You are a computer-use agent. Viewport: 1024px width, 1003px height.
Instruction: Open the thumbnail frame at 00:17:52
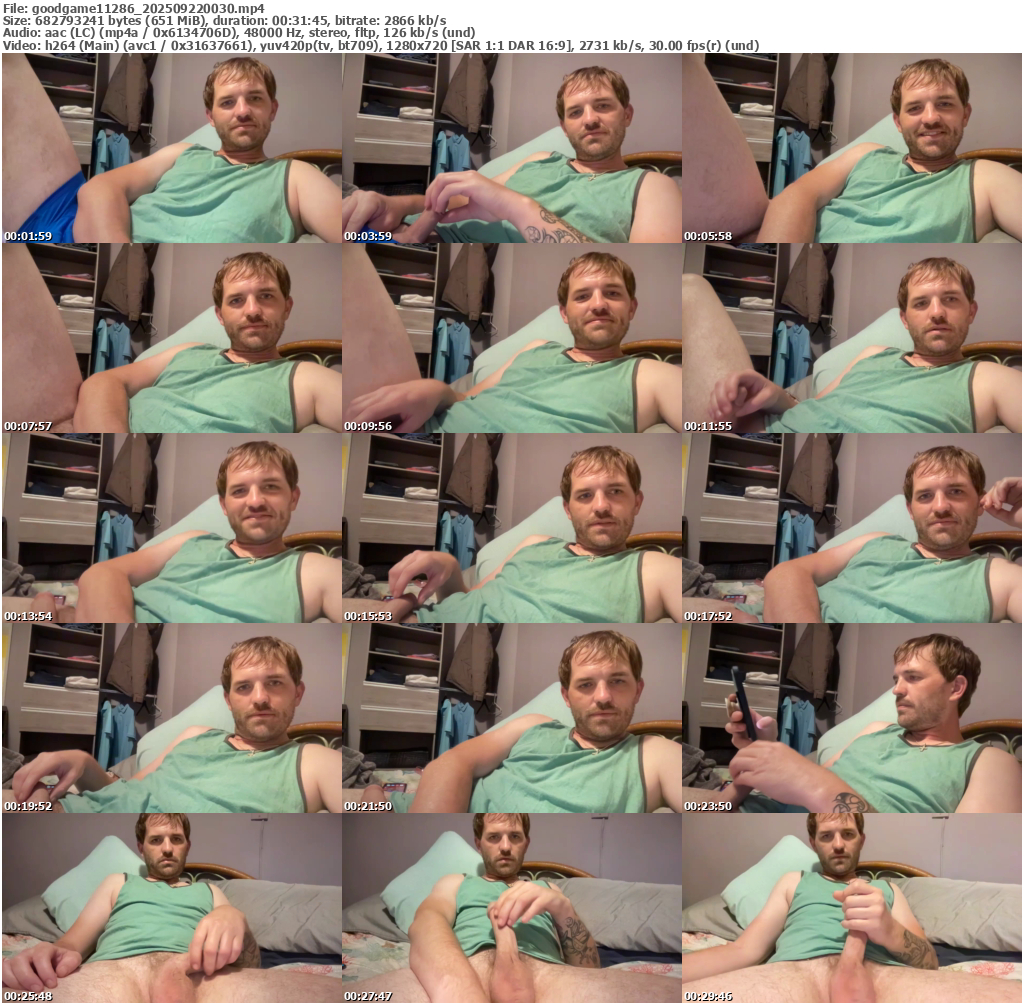tap(852, 528)
